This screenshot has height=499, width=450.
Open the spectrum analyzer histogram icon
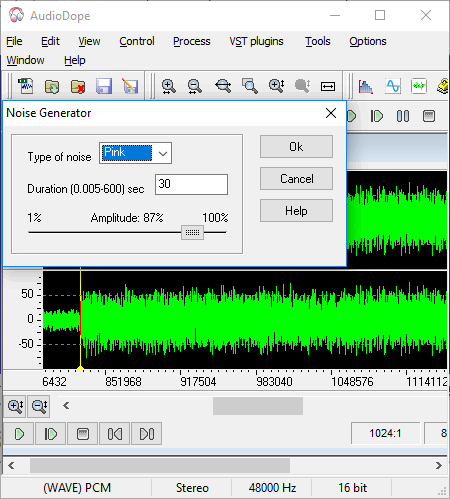pyautogui.click(x=365, y=86)
